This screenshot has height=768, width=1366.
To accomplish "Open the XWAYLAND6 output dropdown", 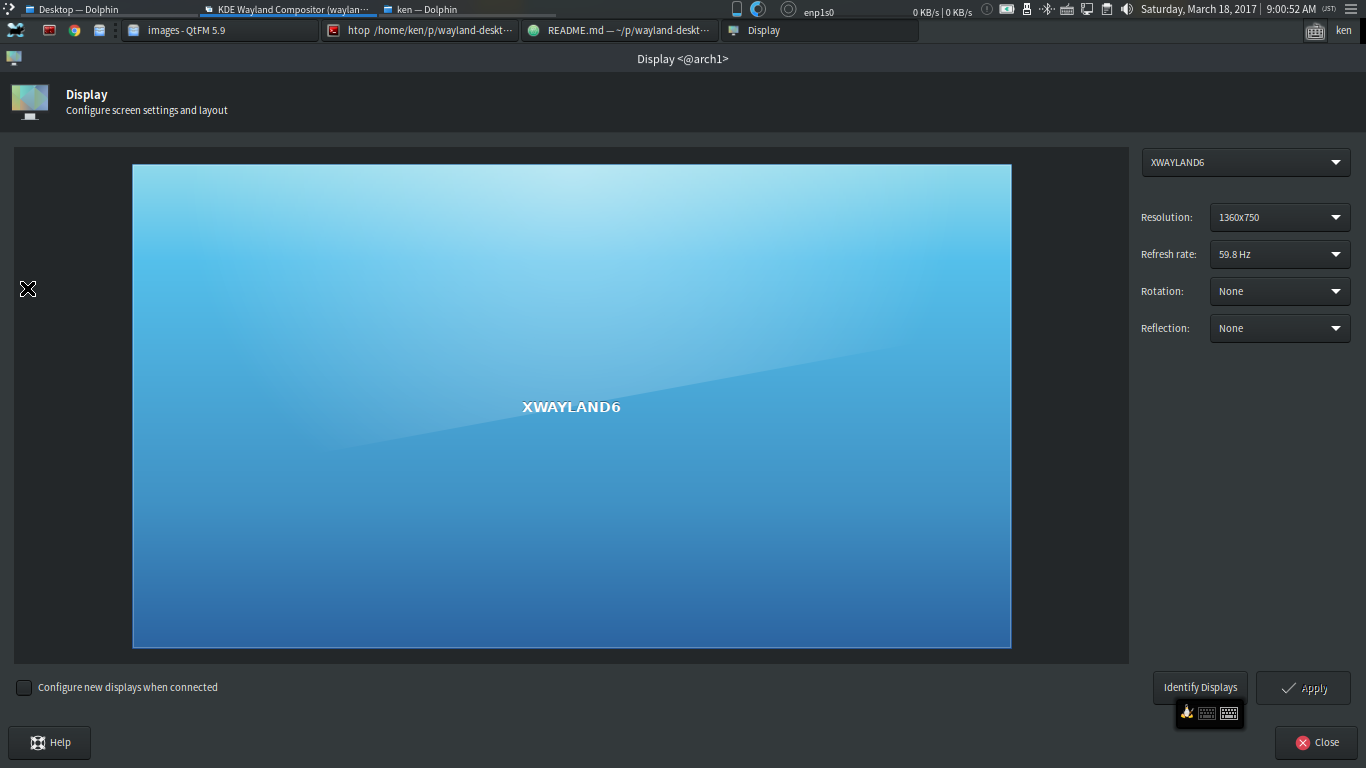I will 1246,162.
